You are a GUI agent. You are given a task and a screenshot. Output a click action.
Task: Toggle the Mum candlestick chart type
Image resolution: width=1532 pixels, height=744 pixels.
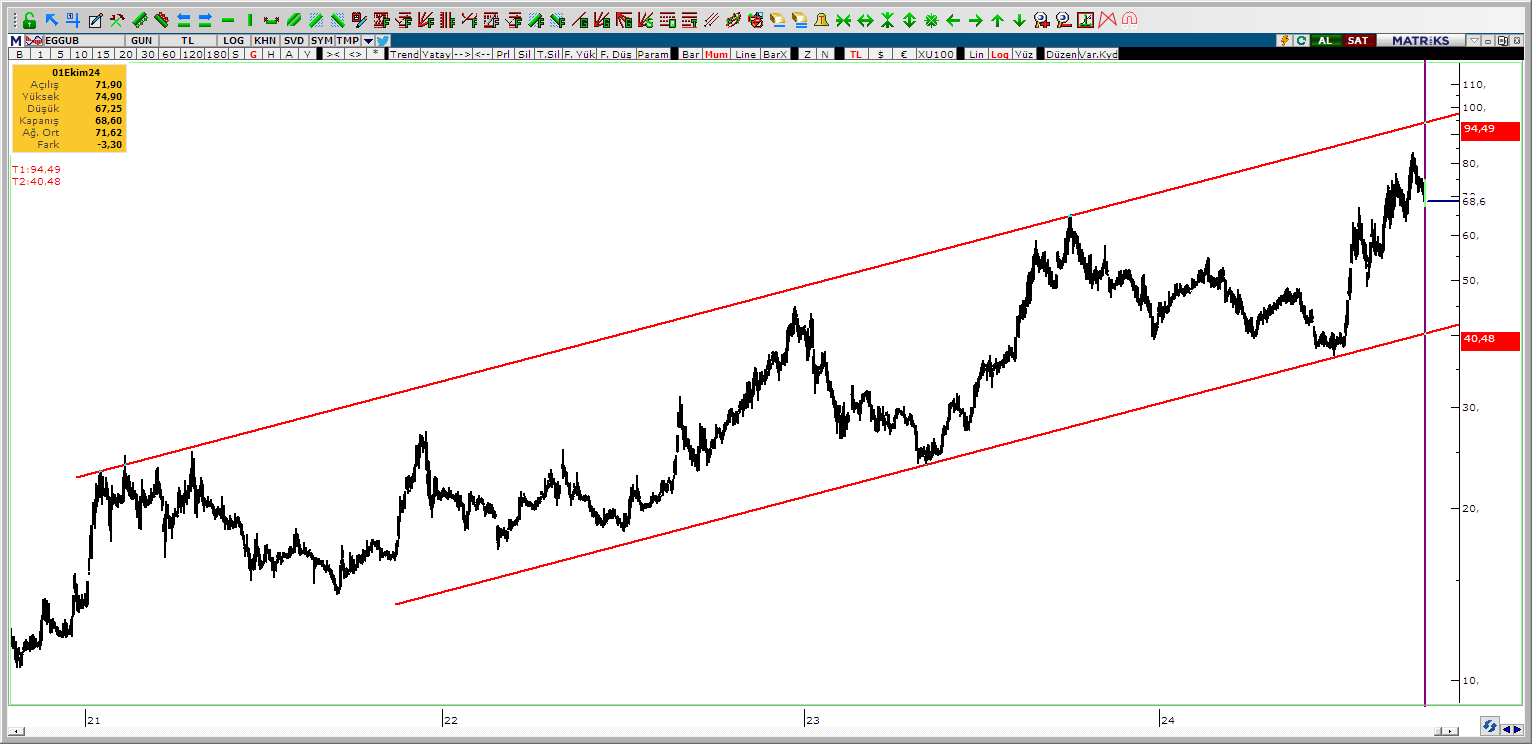716,54
